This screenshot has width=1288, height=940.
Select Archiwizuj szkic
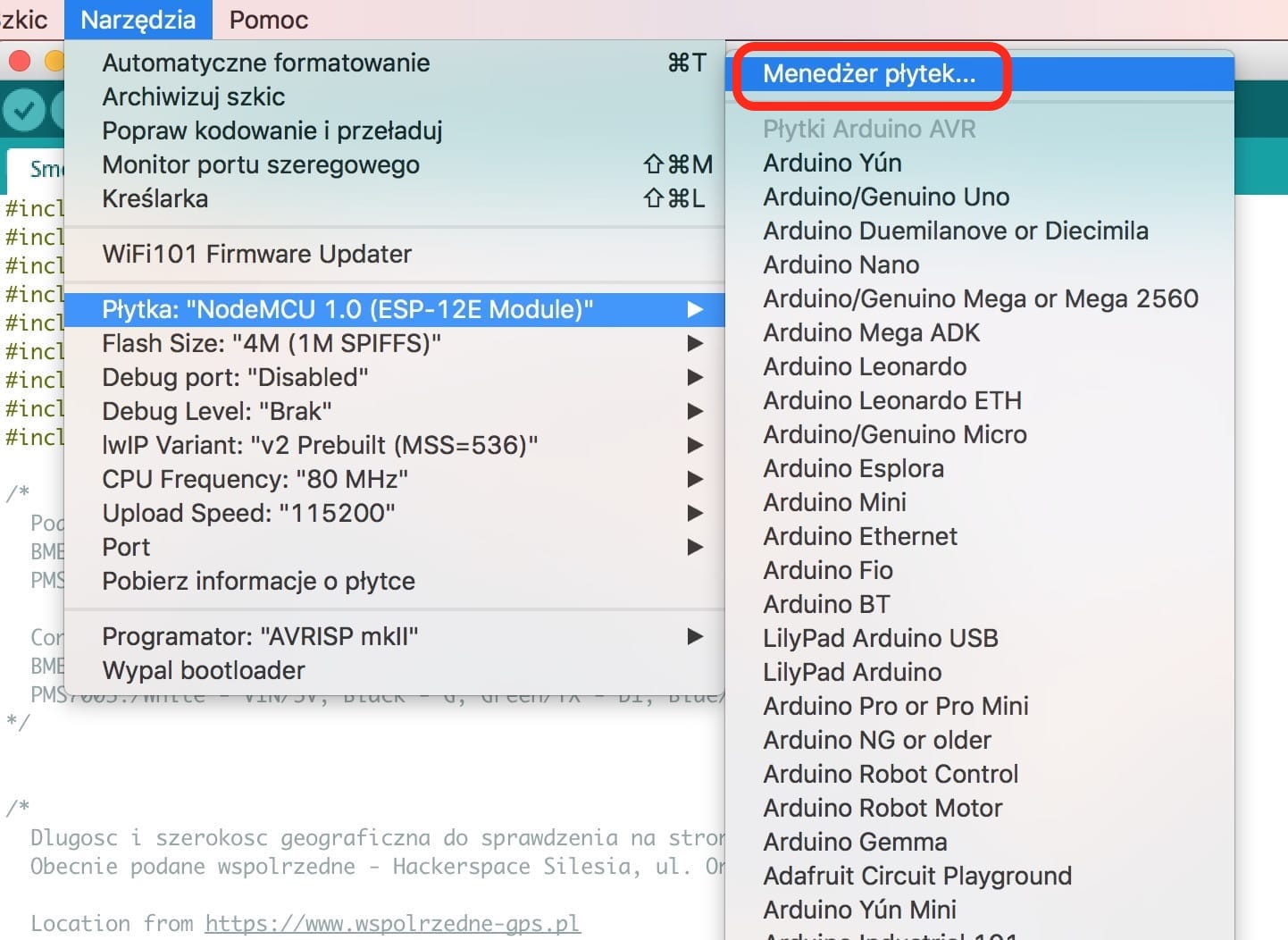(x=394, y=97)
